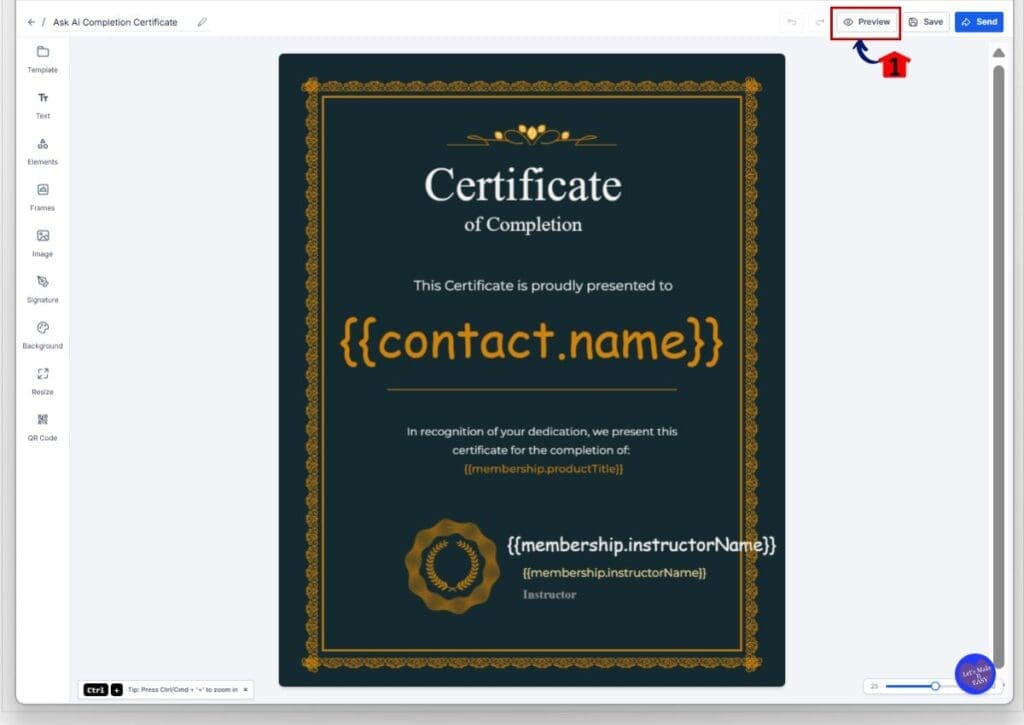Select the gold floral ornament at top

532,135
